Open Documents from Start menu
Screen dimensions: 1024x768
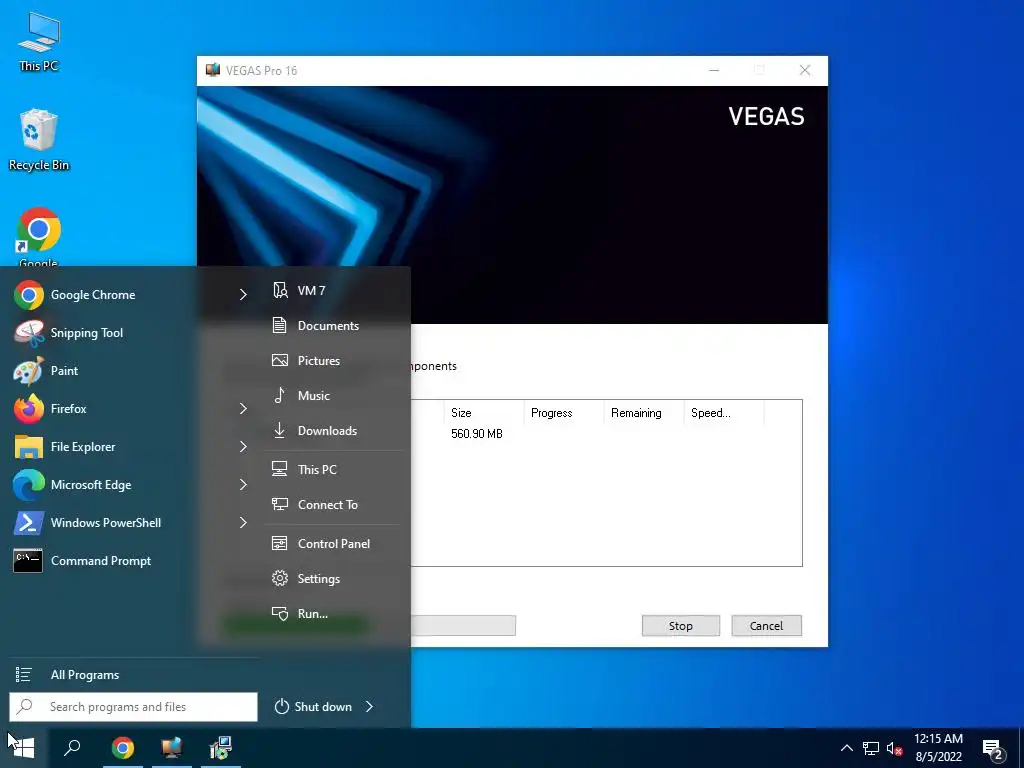click(x=334, y=325)
